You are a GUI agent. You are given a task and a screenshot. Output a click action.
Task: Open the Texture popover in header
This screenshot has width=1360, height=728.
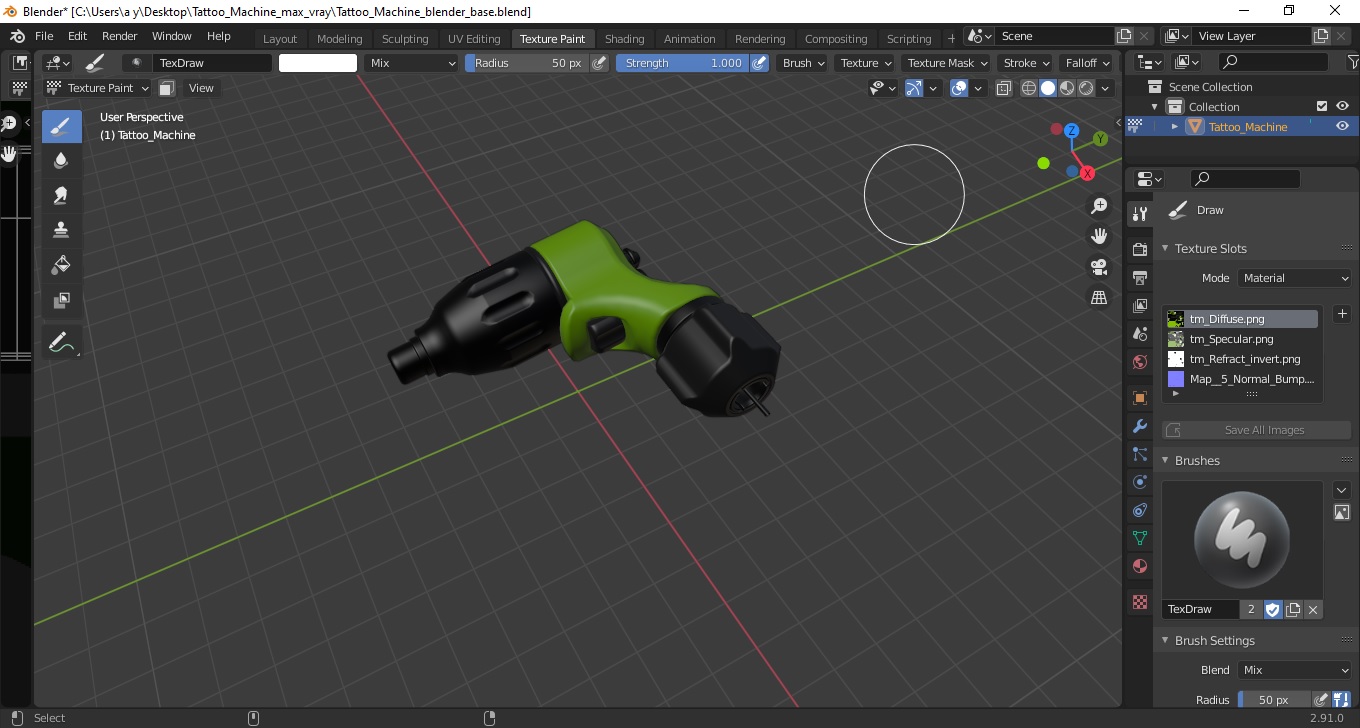(x=865, y=63)
